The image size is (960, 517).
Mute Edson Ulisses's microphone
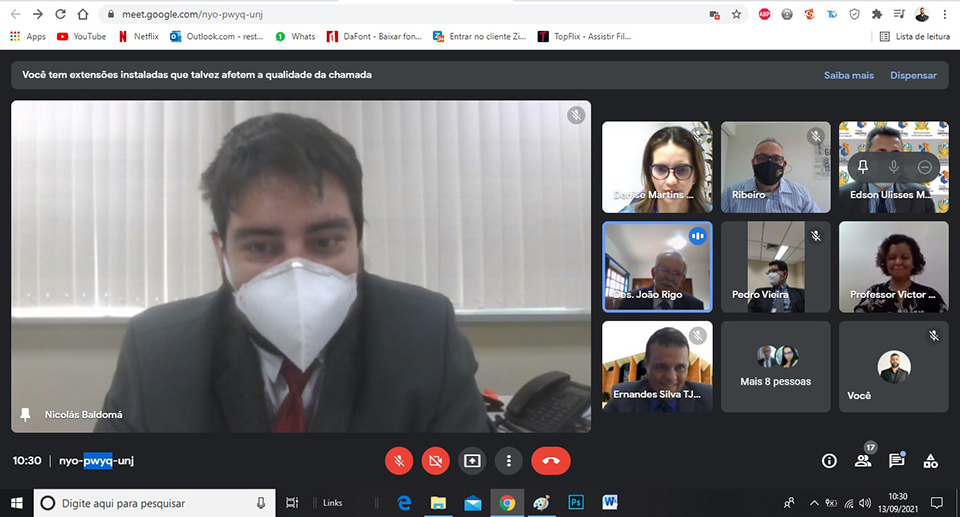894,167
